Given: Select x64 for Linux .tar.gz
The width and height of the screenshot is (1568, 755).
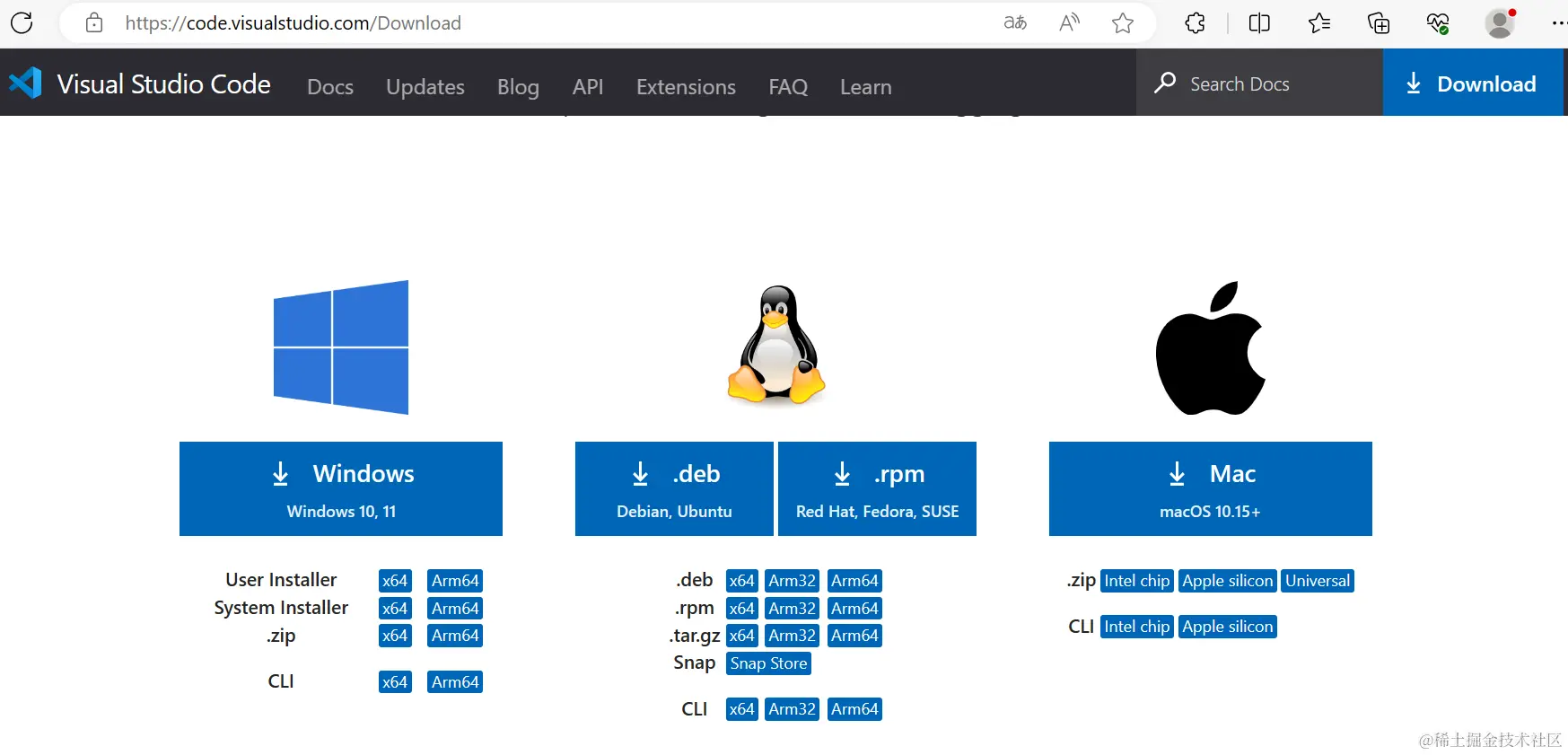Looking at the screenshot, I should [742, 636].
